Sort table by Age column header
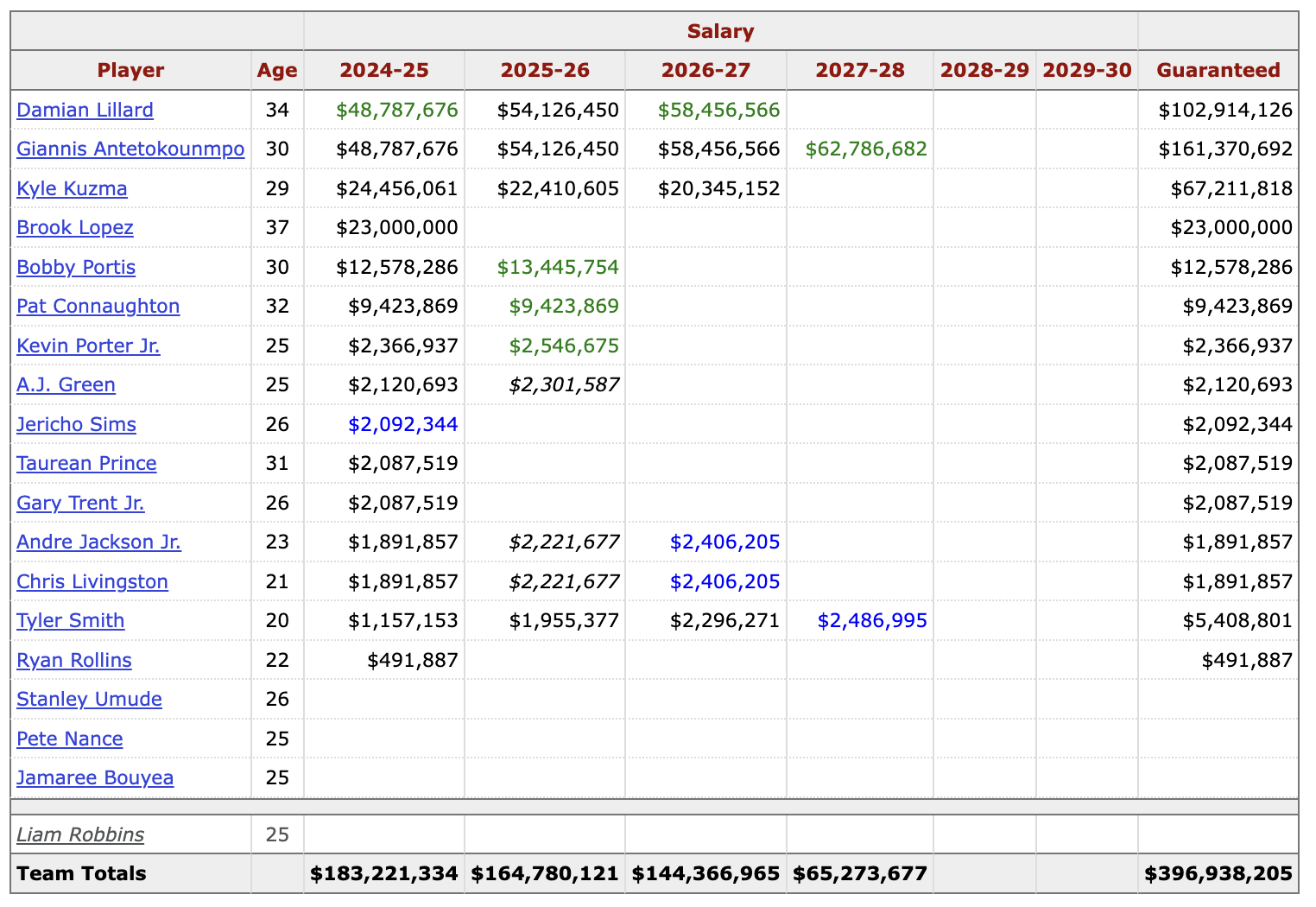1316x907 pixels. 277,70
